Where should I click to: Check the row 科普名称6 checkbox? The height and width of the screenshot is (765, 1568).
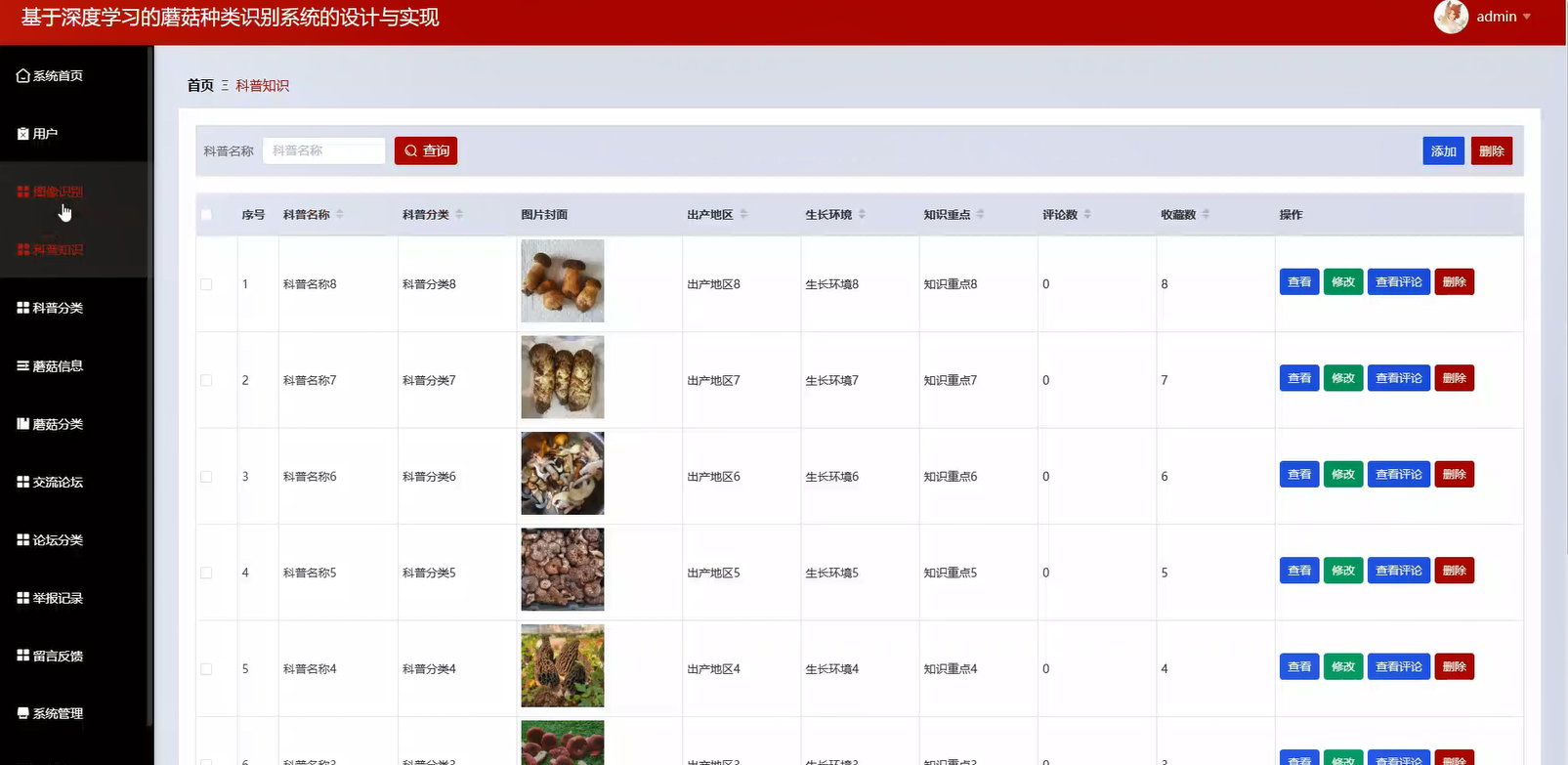tap(206, 477)
